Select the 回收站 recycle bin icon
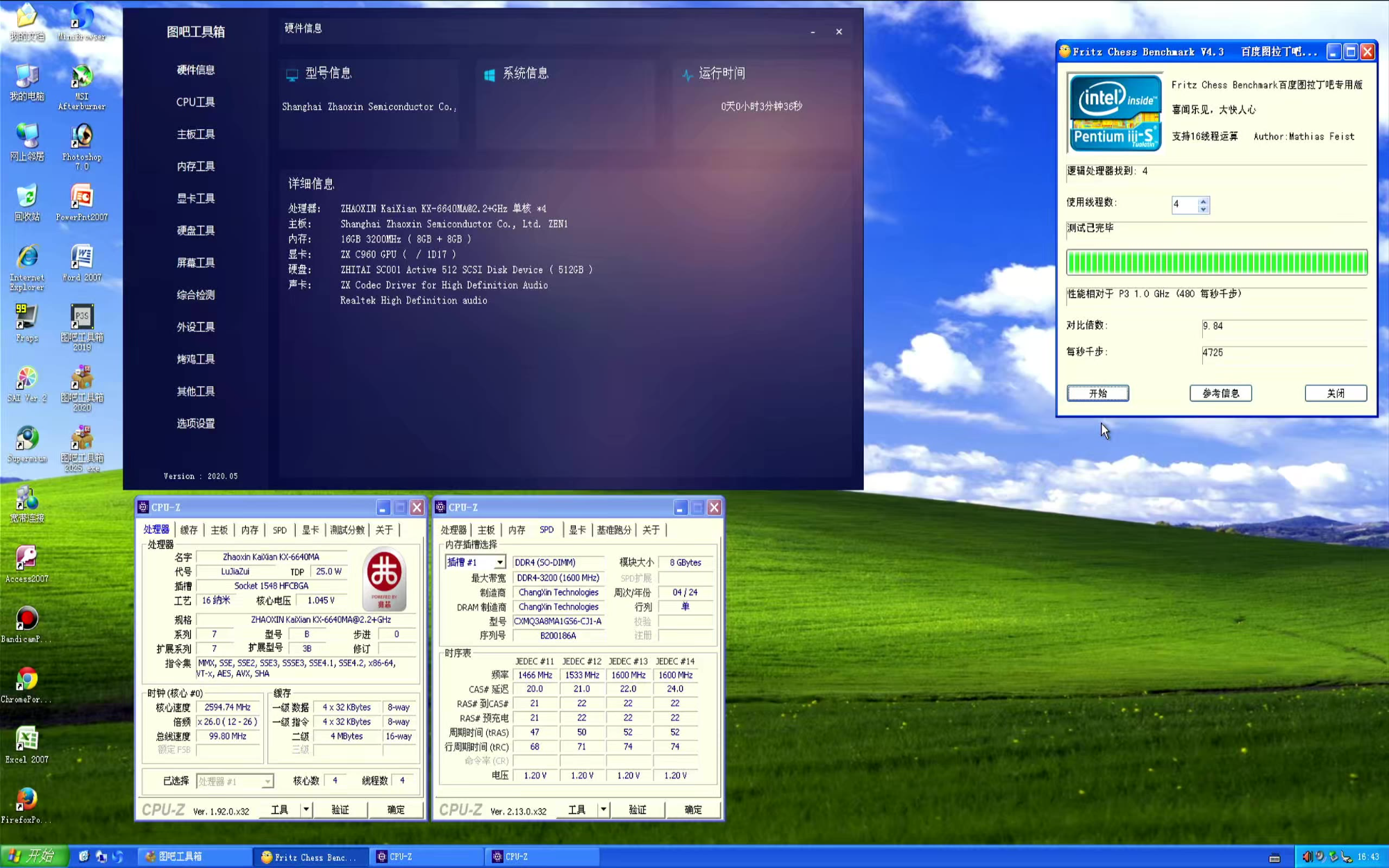The image size is (1389, 868). (26, 202)
